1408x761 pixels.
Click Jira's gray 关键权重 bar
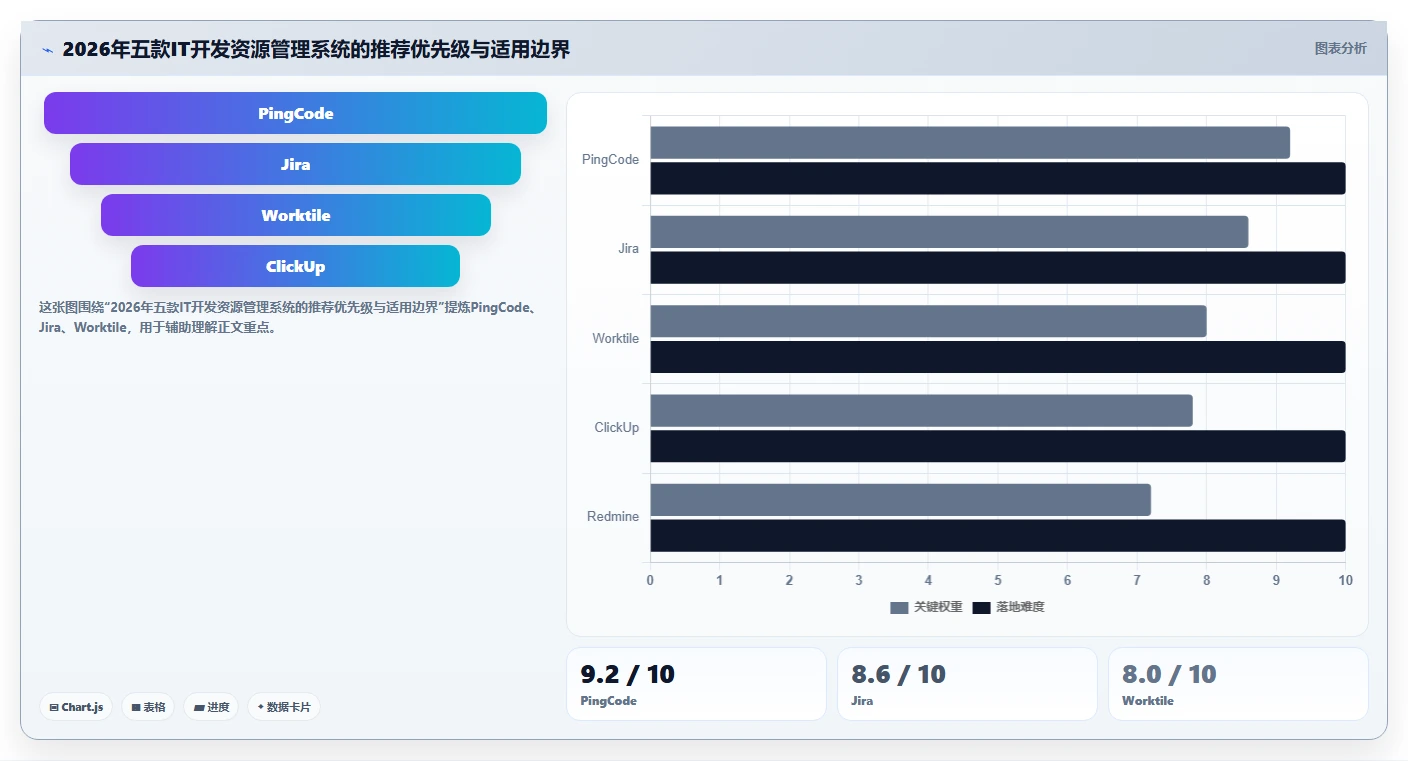[949, 232]
